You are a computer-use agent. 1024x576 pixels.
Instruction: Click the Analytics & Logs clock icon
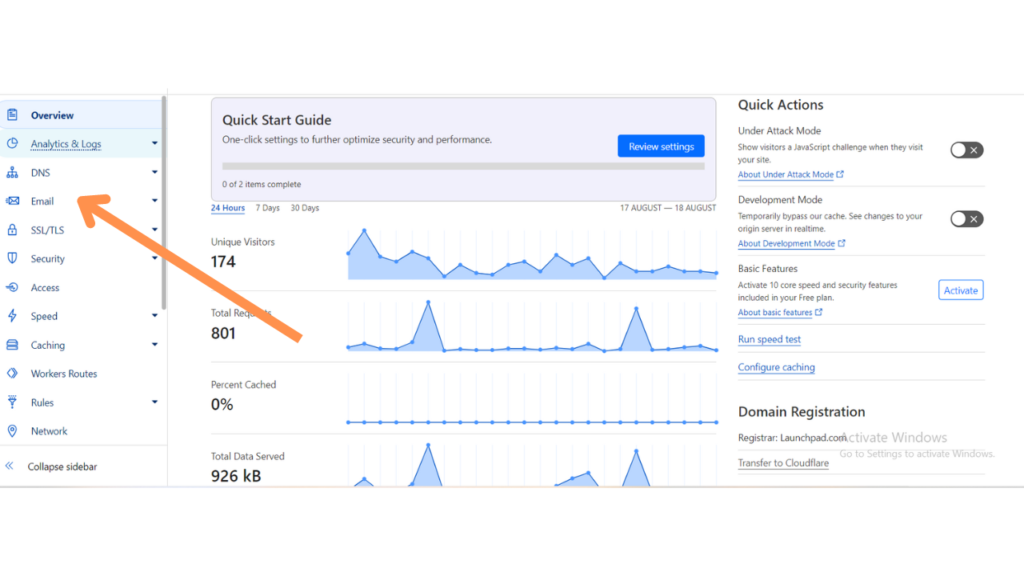pos(12,143)
